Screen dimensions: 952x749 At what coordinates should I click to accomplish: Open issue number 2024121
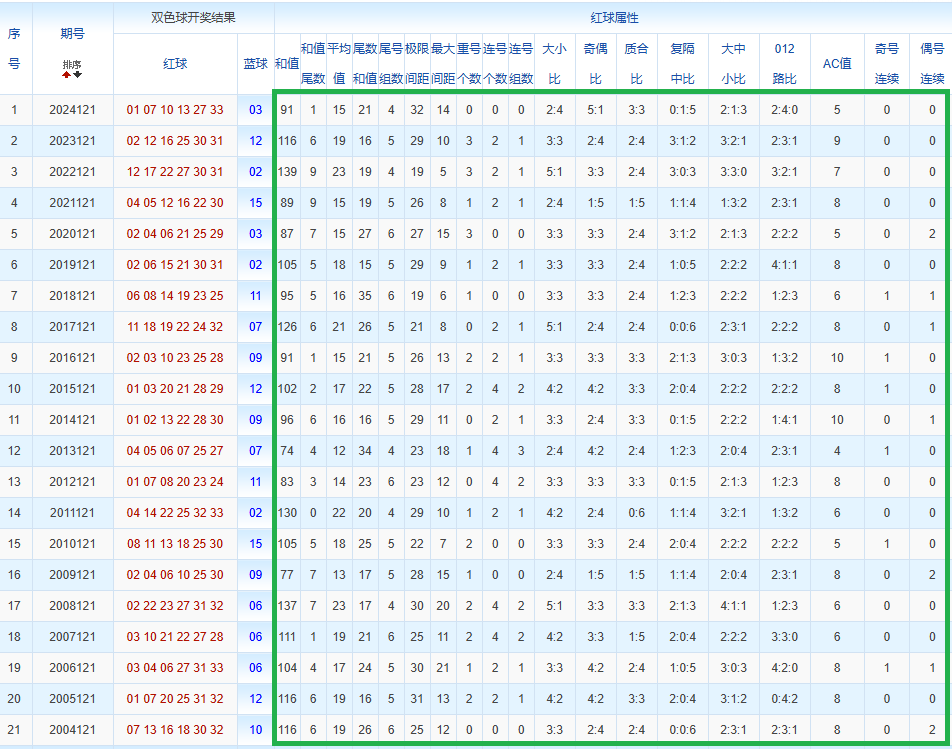click(x=72, y=110)
